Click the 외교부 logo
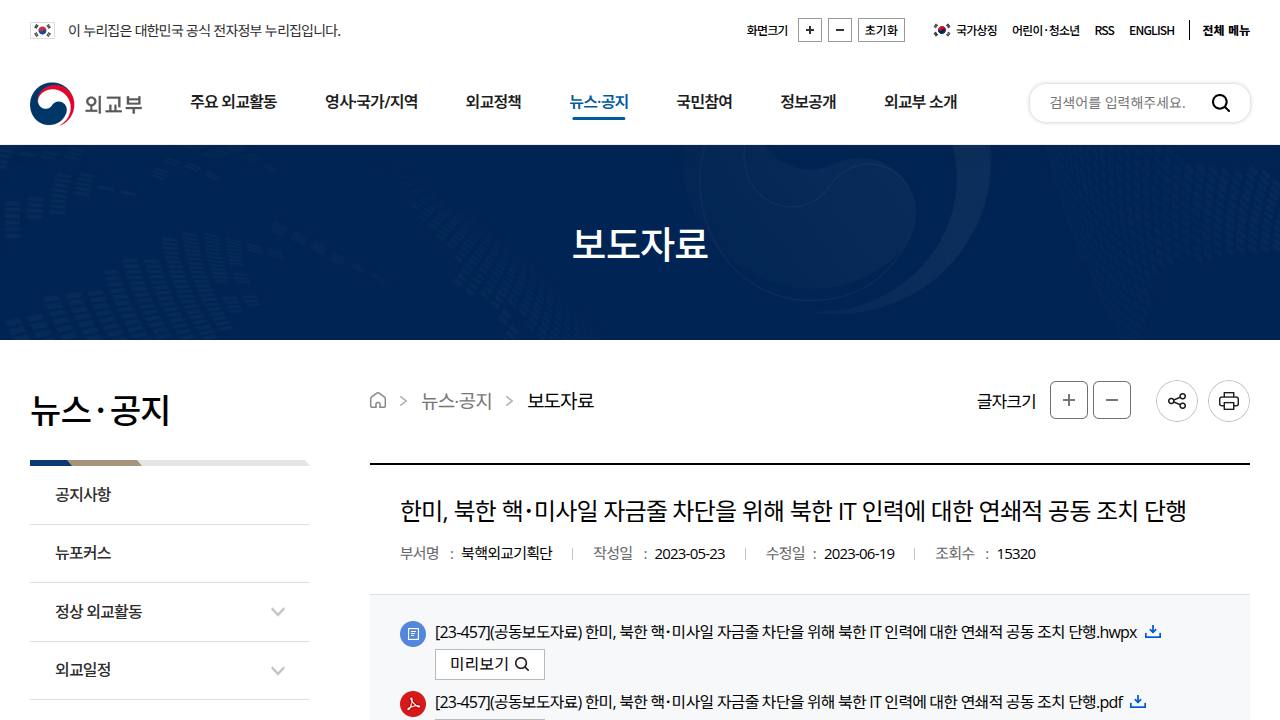The image size is (1280, 720). pyautogui.click(x=86, y=103)
